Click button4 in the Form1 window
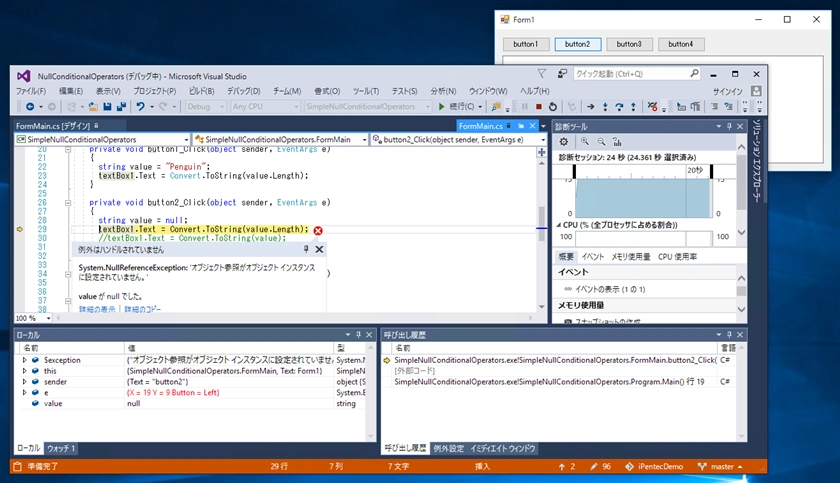The image size is (840, 483). (681, 44)
